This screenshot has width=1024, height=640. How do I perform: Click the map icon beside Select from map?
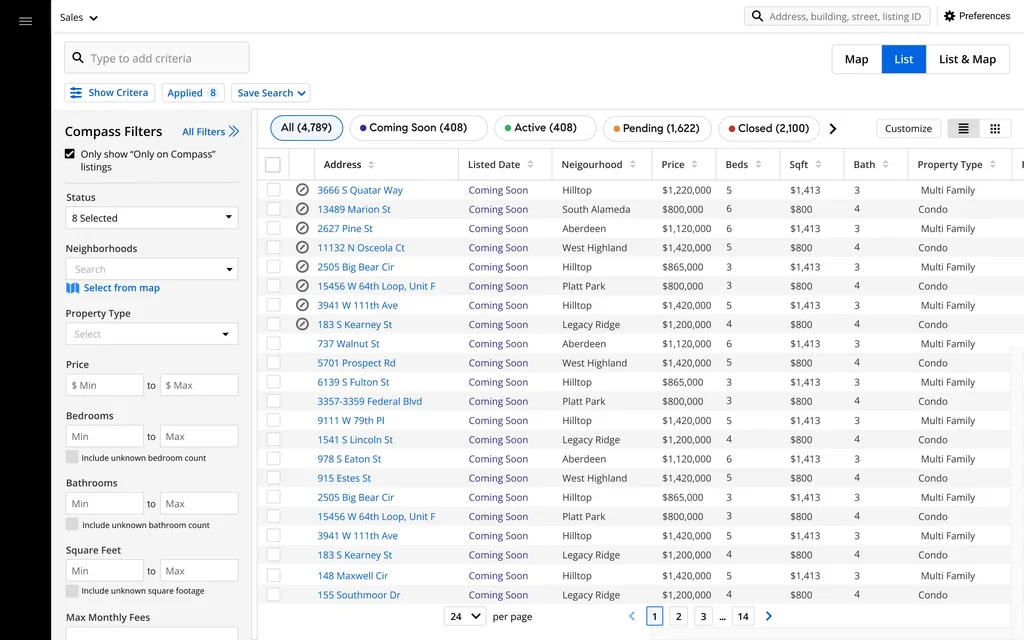pyautogui.click(x=72, y=288)
